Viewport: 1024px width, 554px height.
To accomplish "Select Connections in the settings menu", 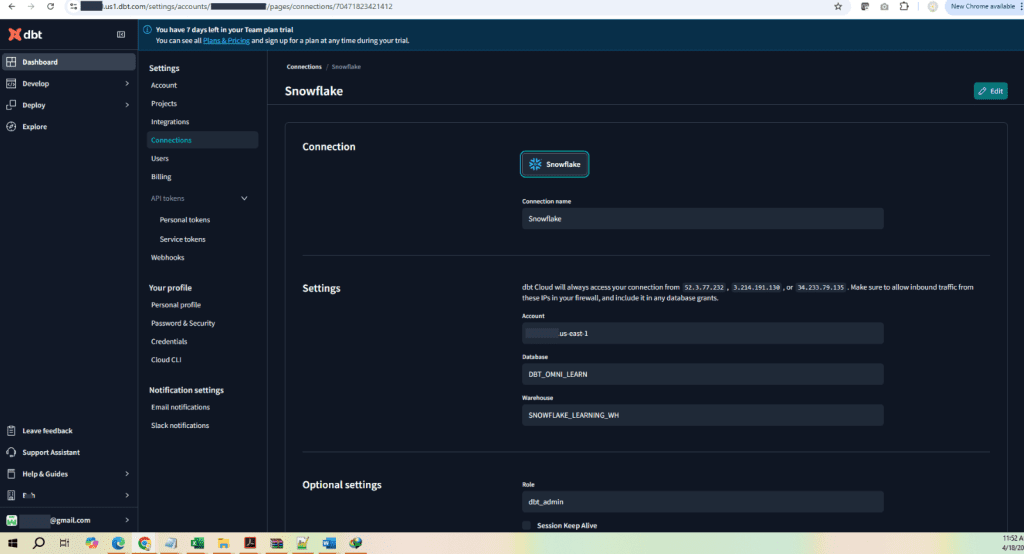I will [202, 140].
